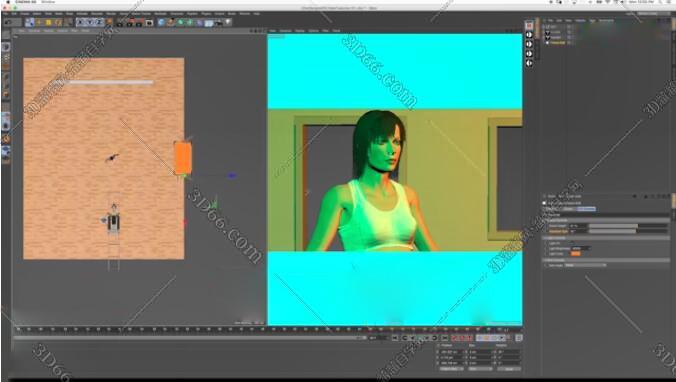The width and height of the screenshot is (676, 382).
Task: Toggle checkbox at top of Attribute Manager
Action: (544, 203)
